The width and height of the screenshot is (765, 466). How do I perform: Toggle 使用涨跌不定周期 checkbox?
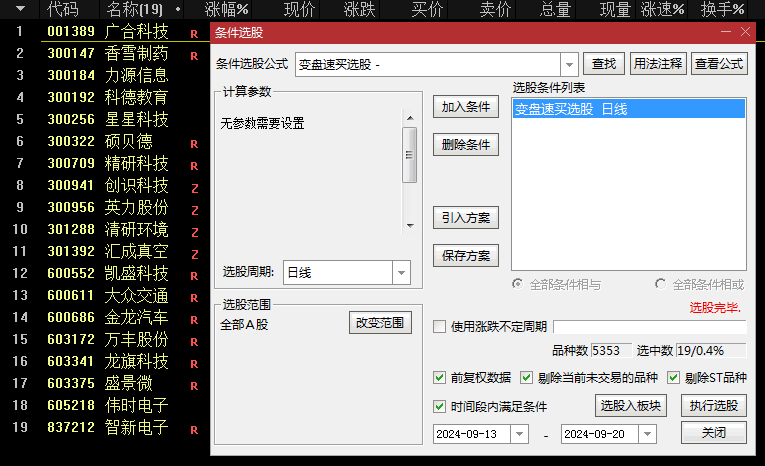439,326
